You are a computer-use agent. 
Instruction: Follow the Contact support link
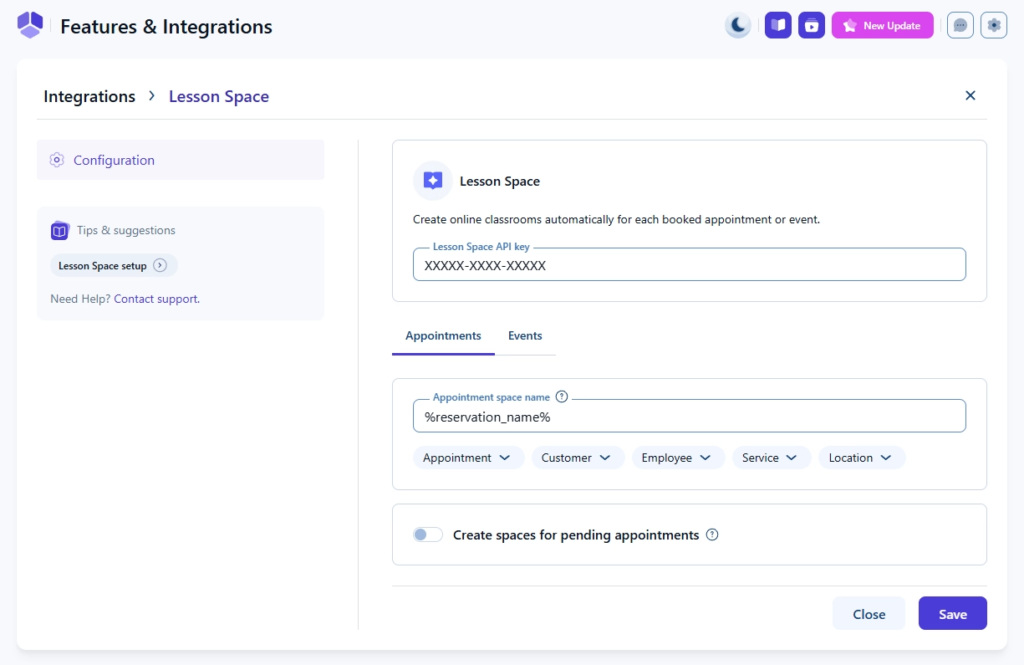(156, 299)
